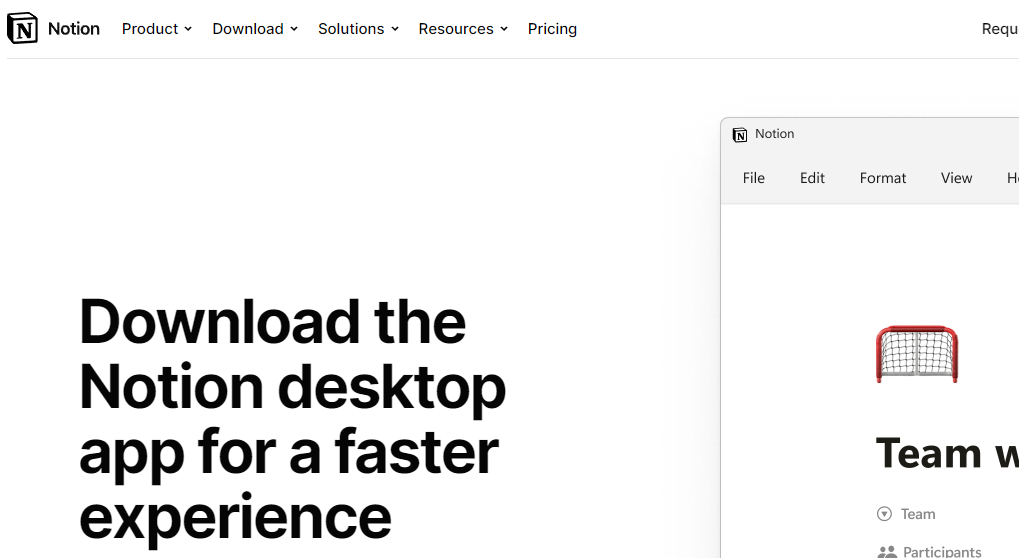Select the Format menu item

tap(883, 178)
